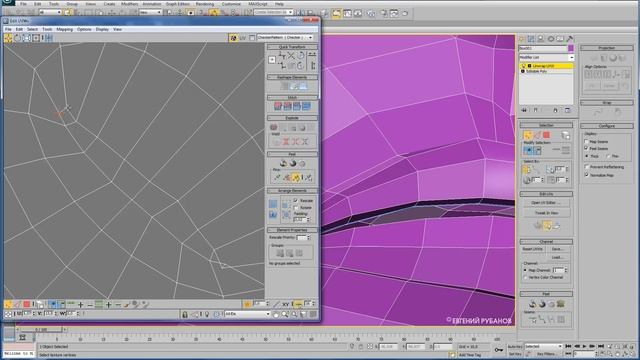Toggle Normalize Map checkbox

[587, 175]
